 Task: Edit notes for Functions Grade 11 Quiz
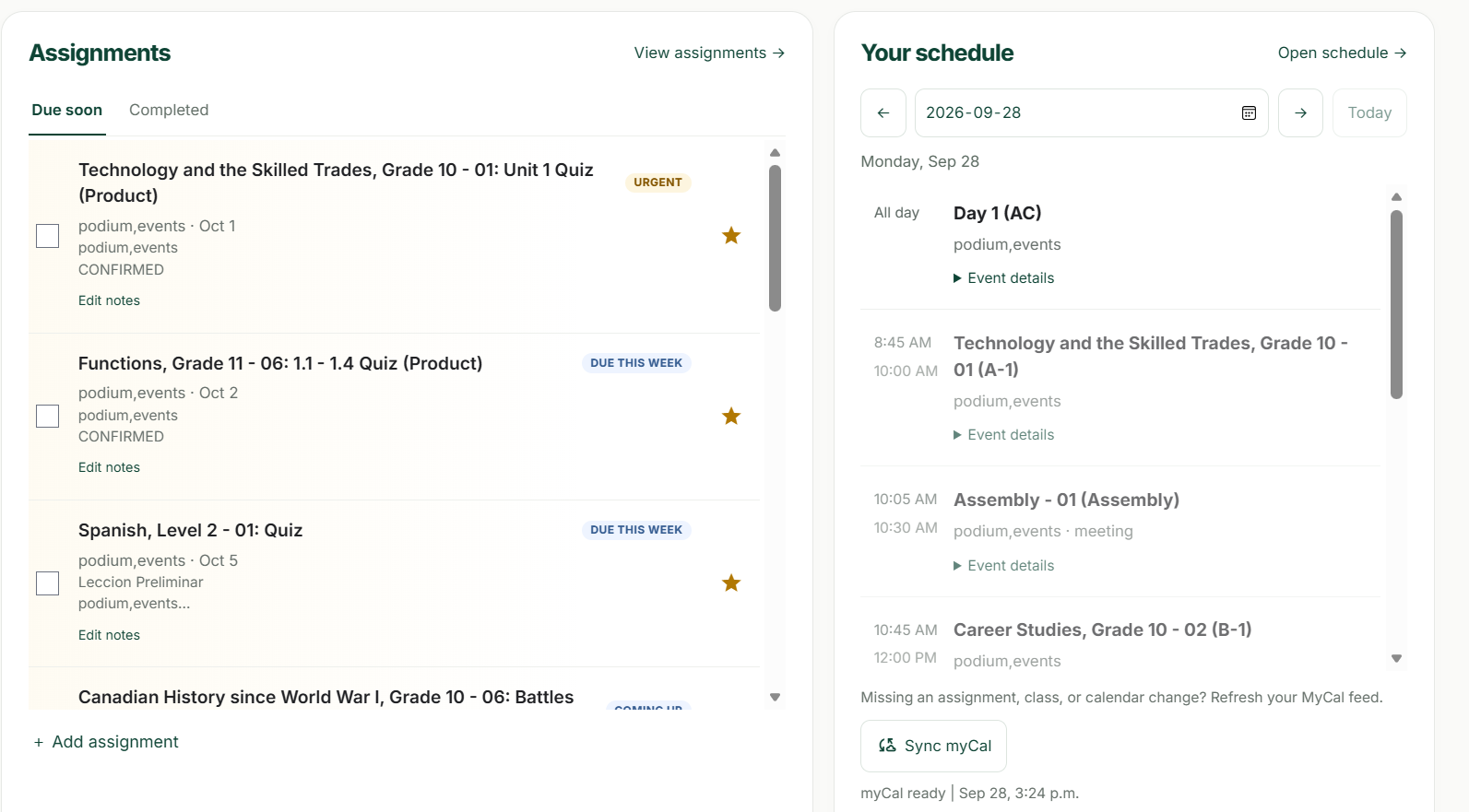pos(109,467)
